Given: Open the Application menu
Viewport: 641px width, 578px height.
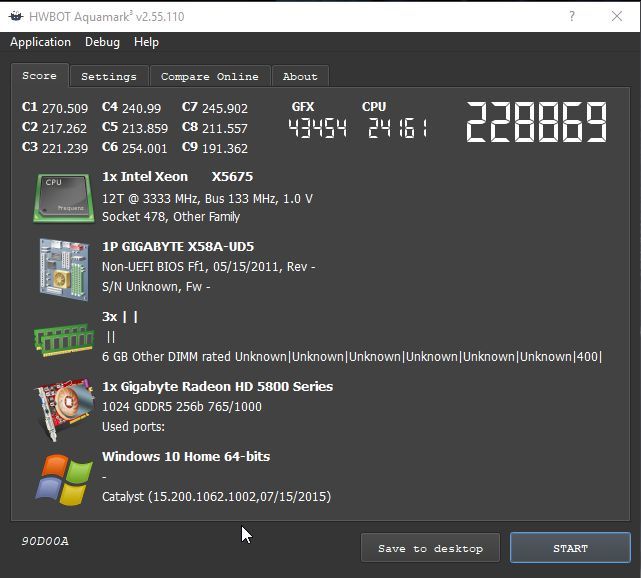Looking at the screenshot, I should tap(40, 42).
